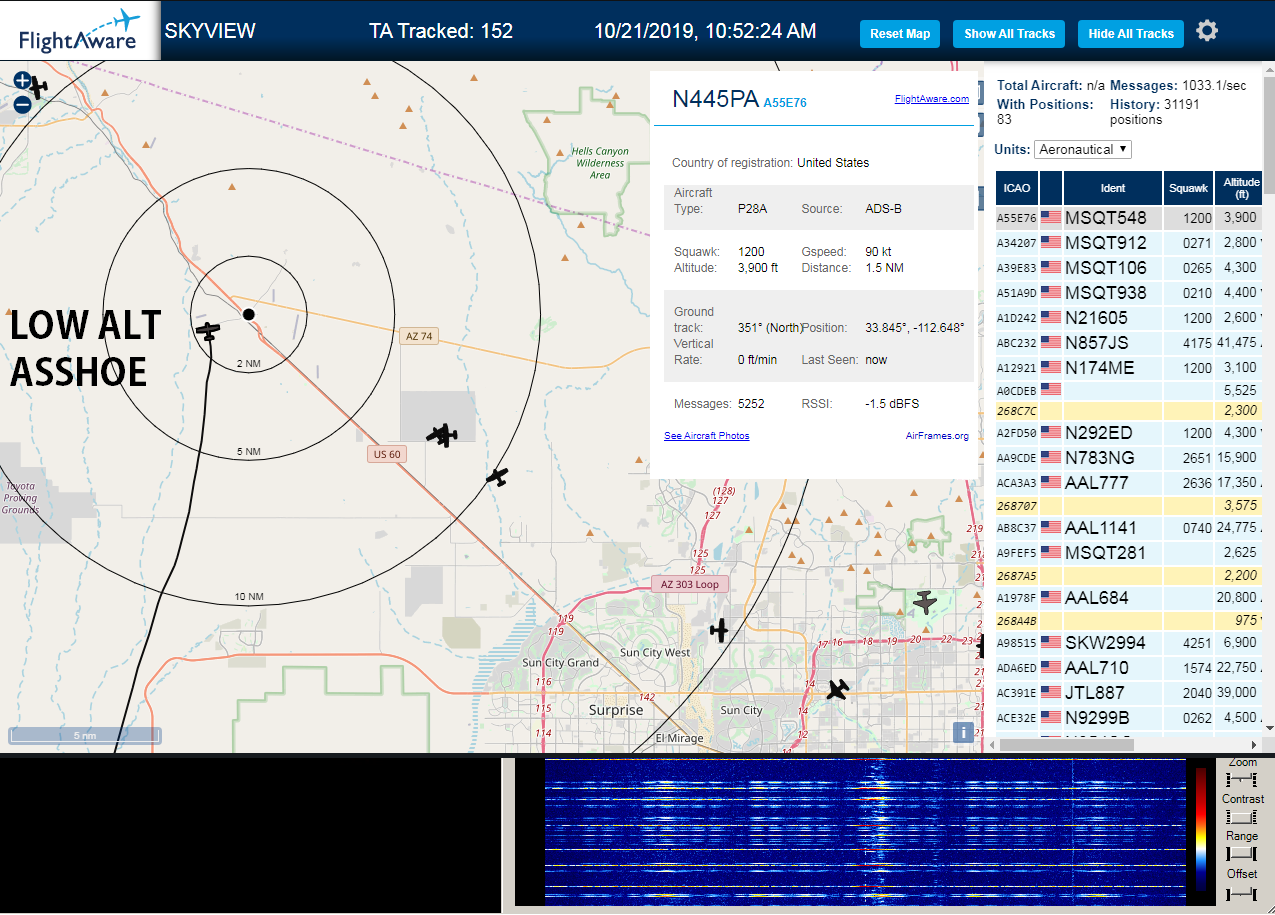1275x915 pixels.
Task: Select twin-engine aircraft icon above US 60
Action: pyautogui.click(x=442, y=435)
